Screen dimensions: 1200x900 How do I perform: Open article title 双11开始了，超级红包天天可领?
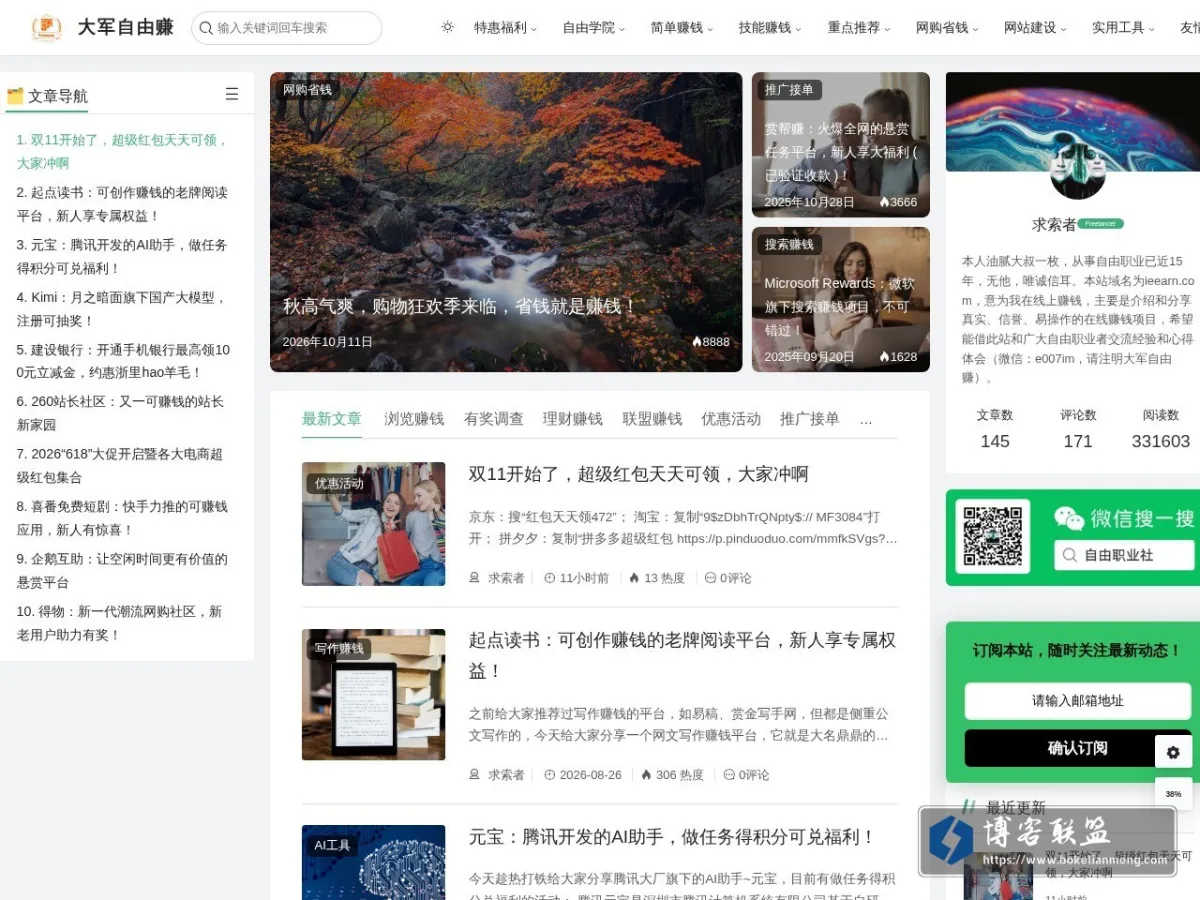point(639,474)
